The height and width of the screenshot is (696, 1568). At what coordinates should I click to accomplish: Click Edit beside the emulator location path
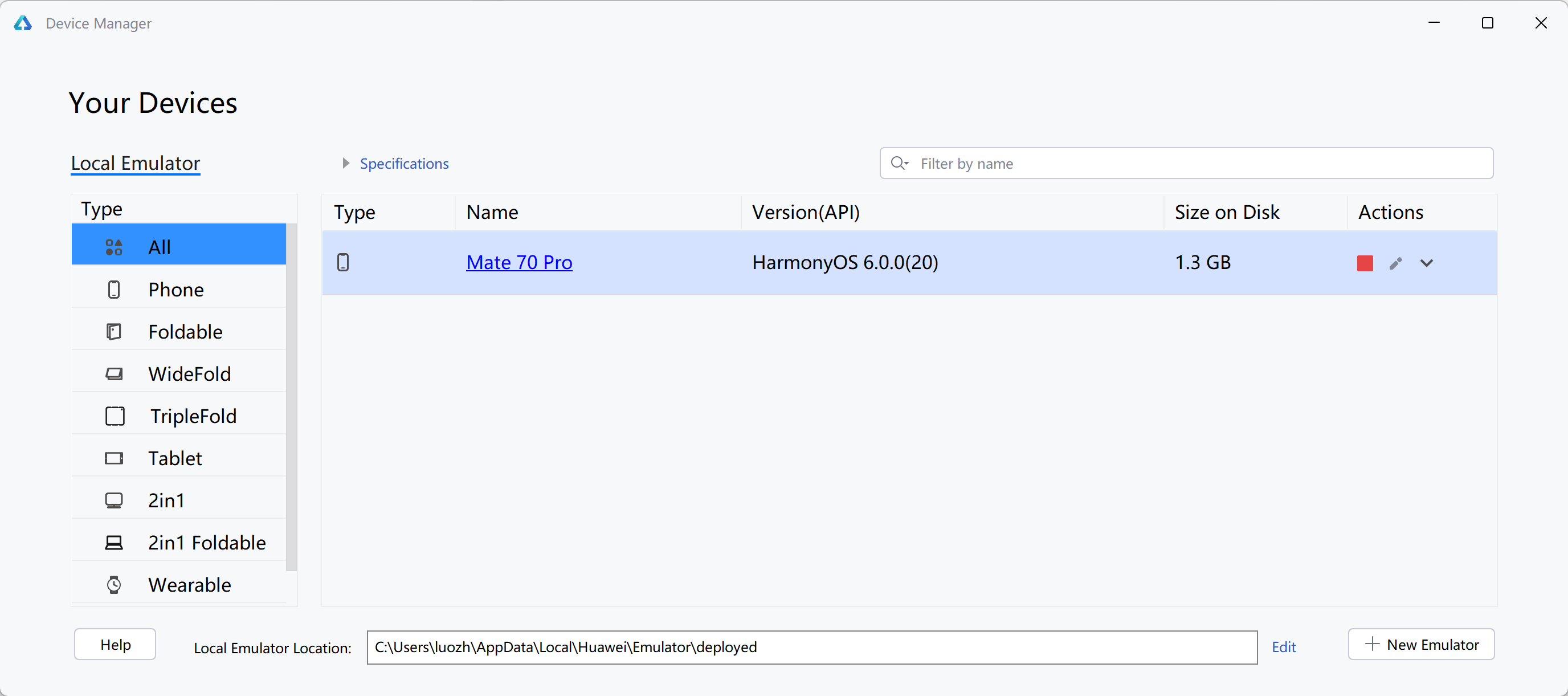point(1283,646)
